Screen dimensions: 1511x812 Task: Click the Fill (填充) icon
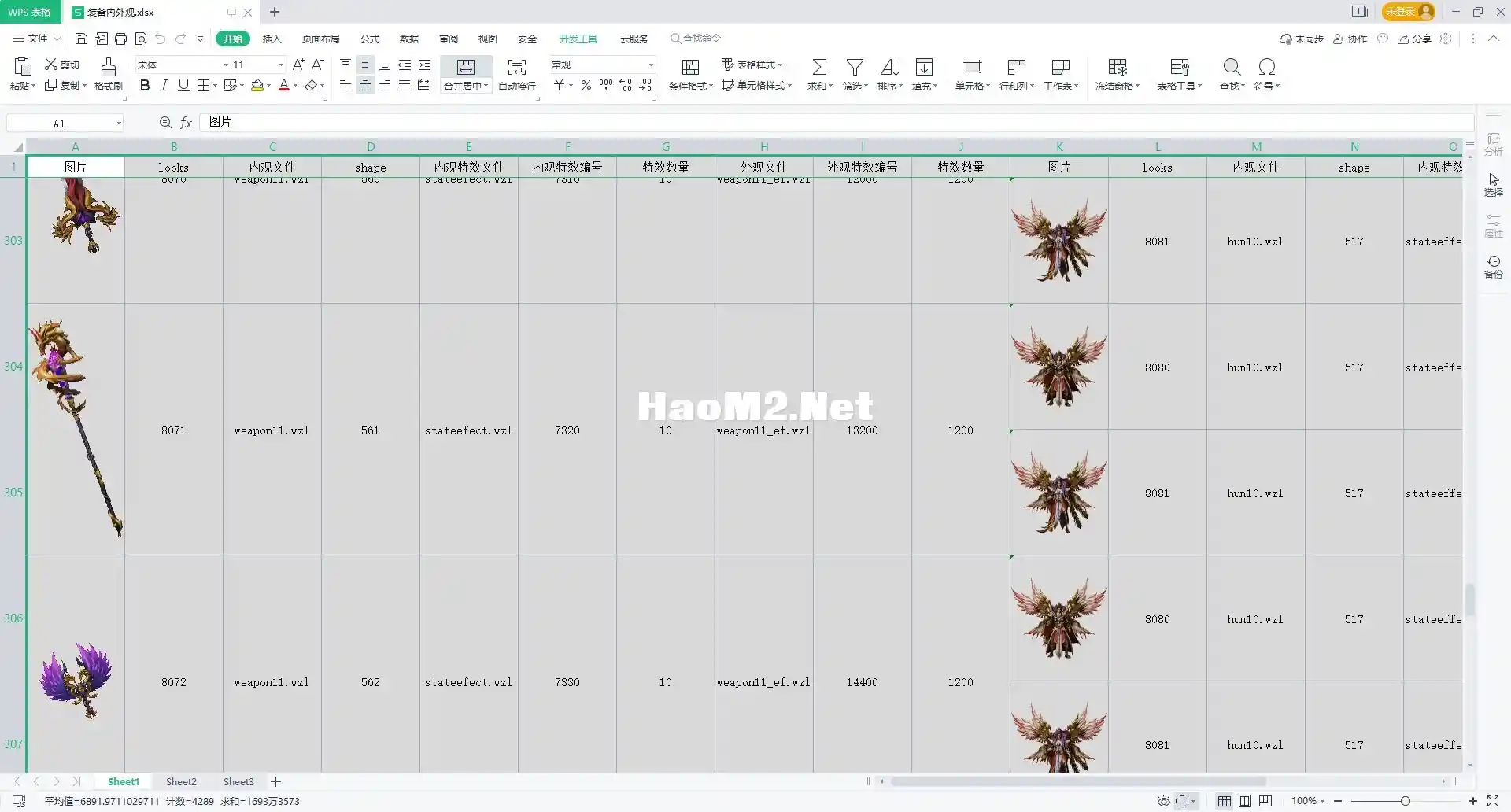925,67
